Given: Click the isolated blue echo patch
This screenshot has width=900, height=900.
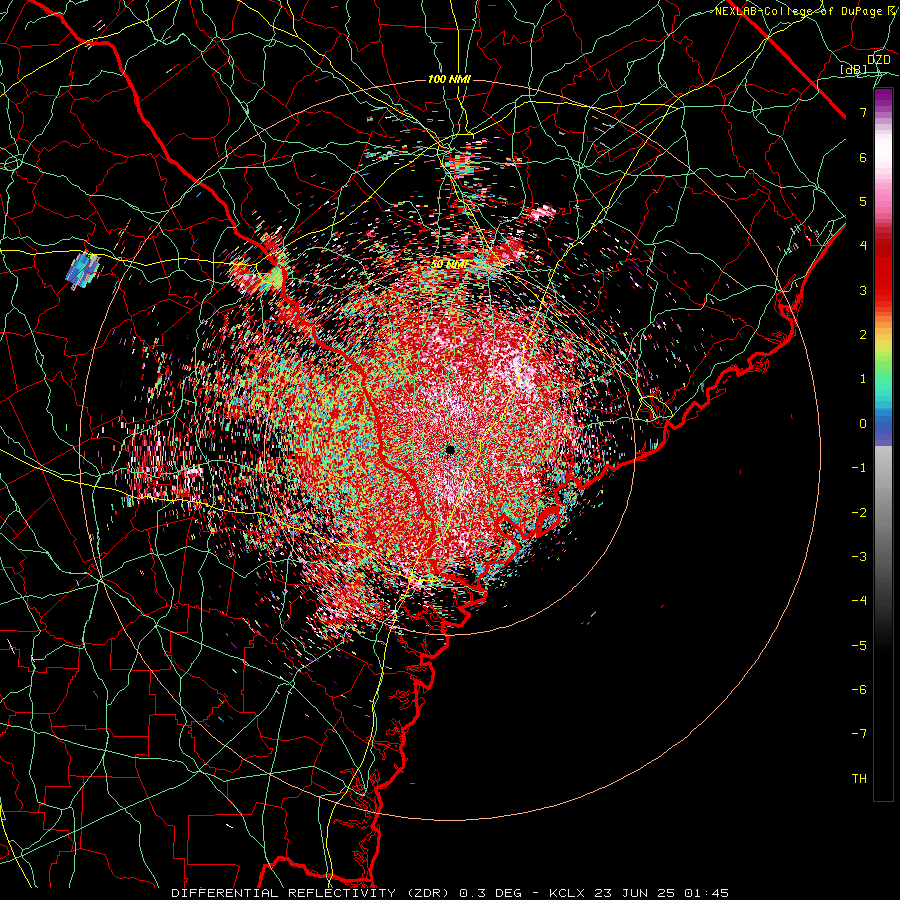Looking at the screenshot, I should point(83,270).
